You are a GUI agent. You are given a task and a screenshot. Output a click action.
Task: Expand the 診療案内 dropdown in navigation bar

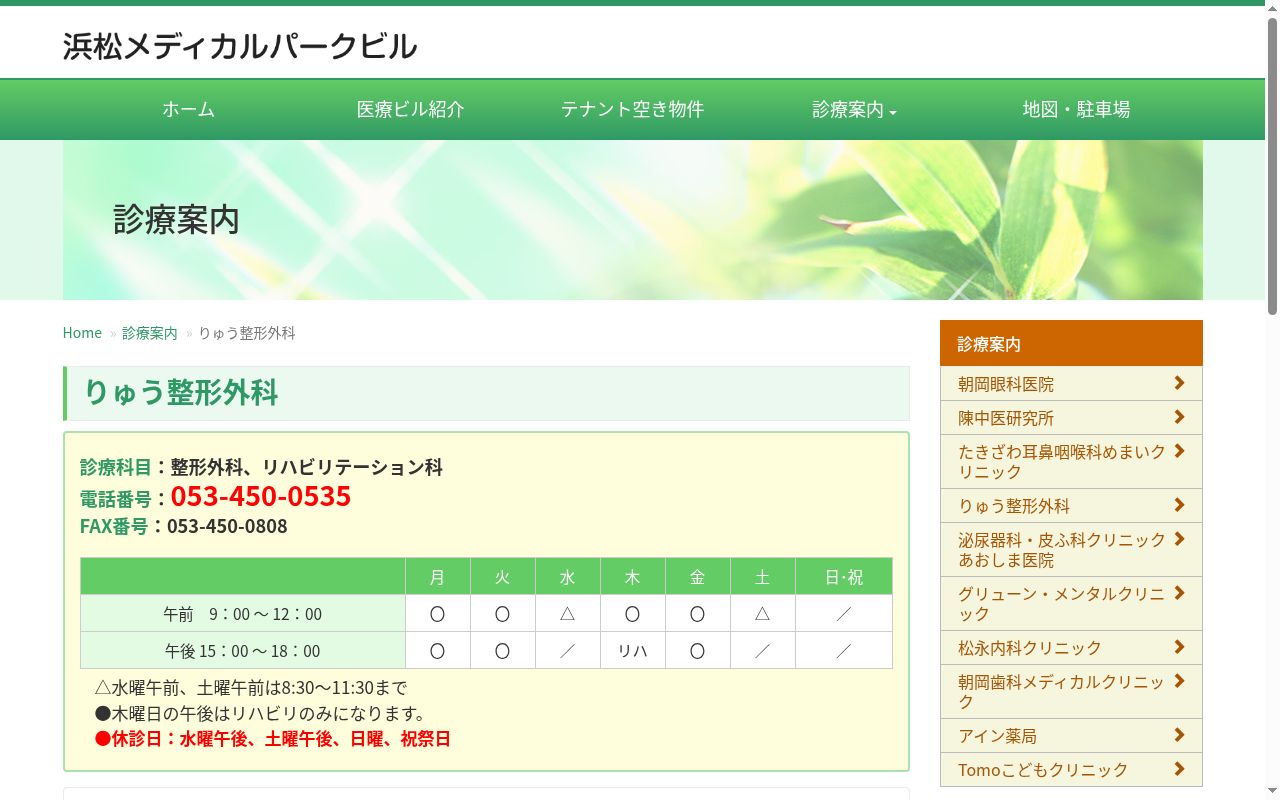pos(854,110)
